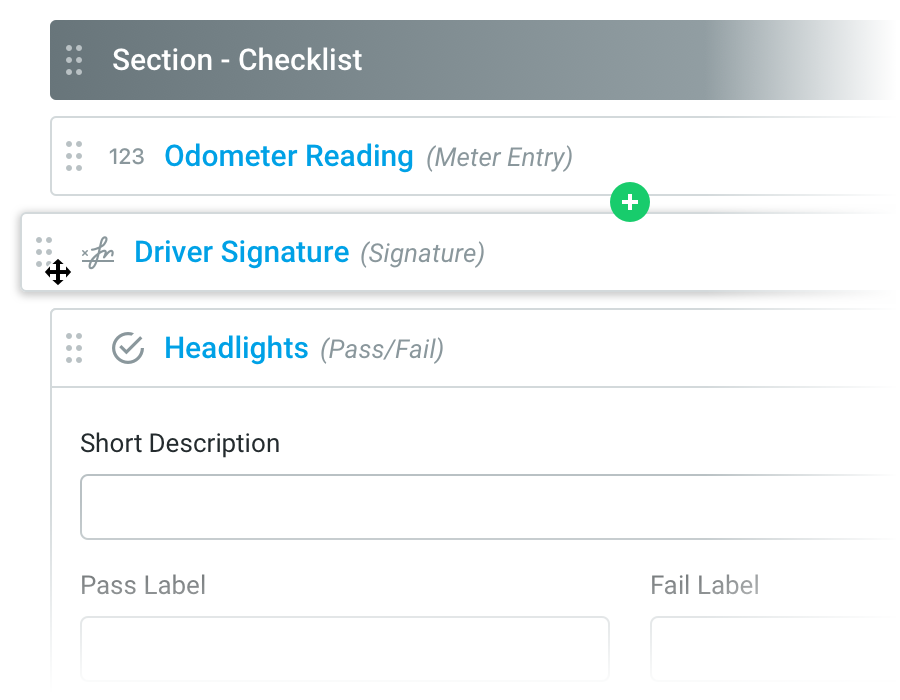Open the Odometer Reading item
Screen dimensions: 900x700
(288, 156)
